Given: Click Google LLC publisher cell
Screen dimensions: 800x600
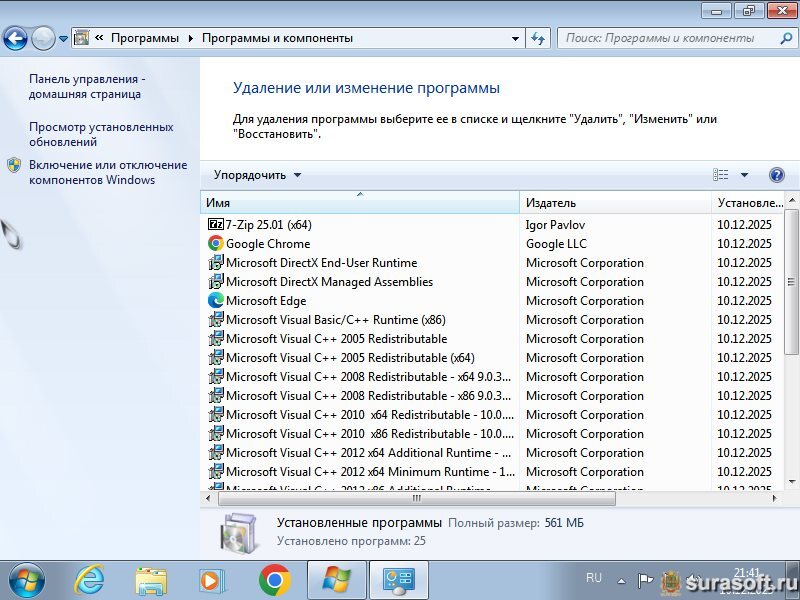Looking at the screenshot, I should 556,244.
